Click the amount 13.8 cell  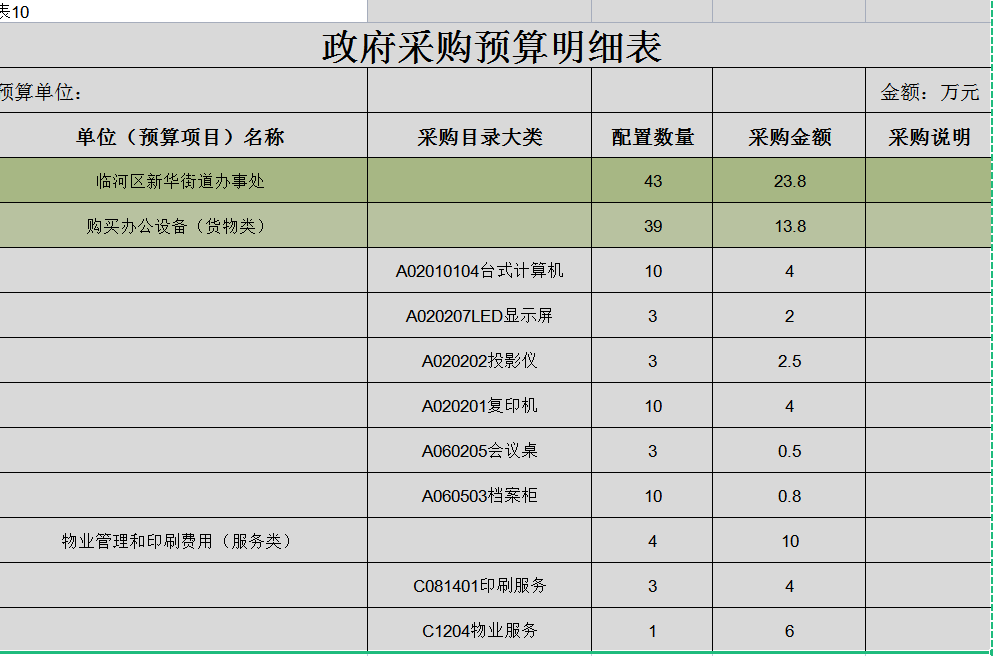click(x=789, y=225)
